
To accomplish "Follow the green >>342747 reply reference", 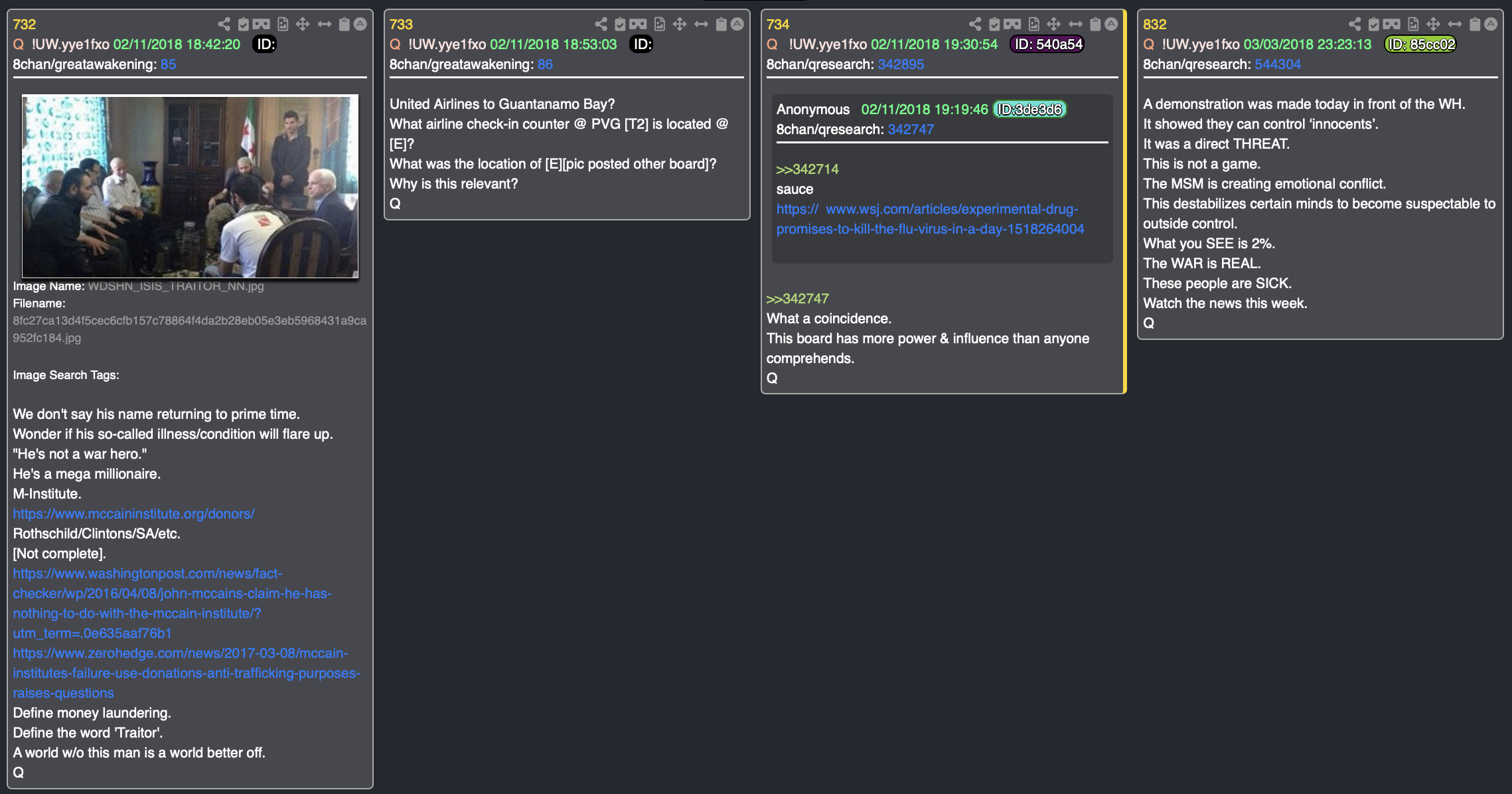I will (797, 299).
